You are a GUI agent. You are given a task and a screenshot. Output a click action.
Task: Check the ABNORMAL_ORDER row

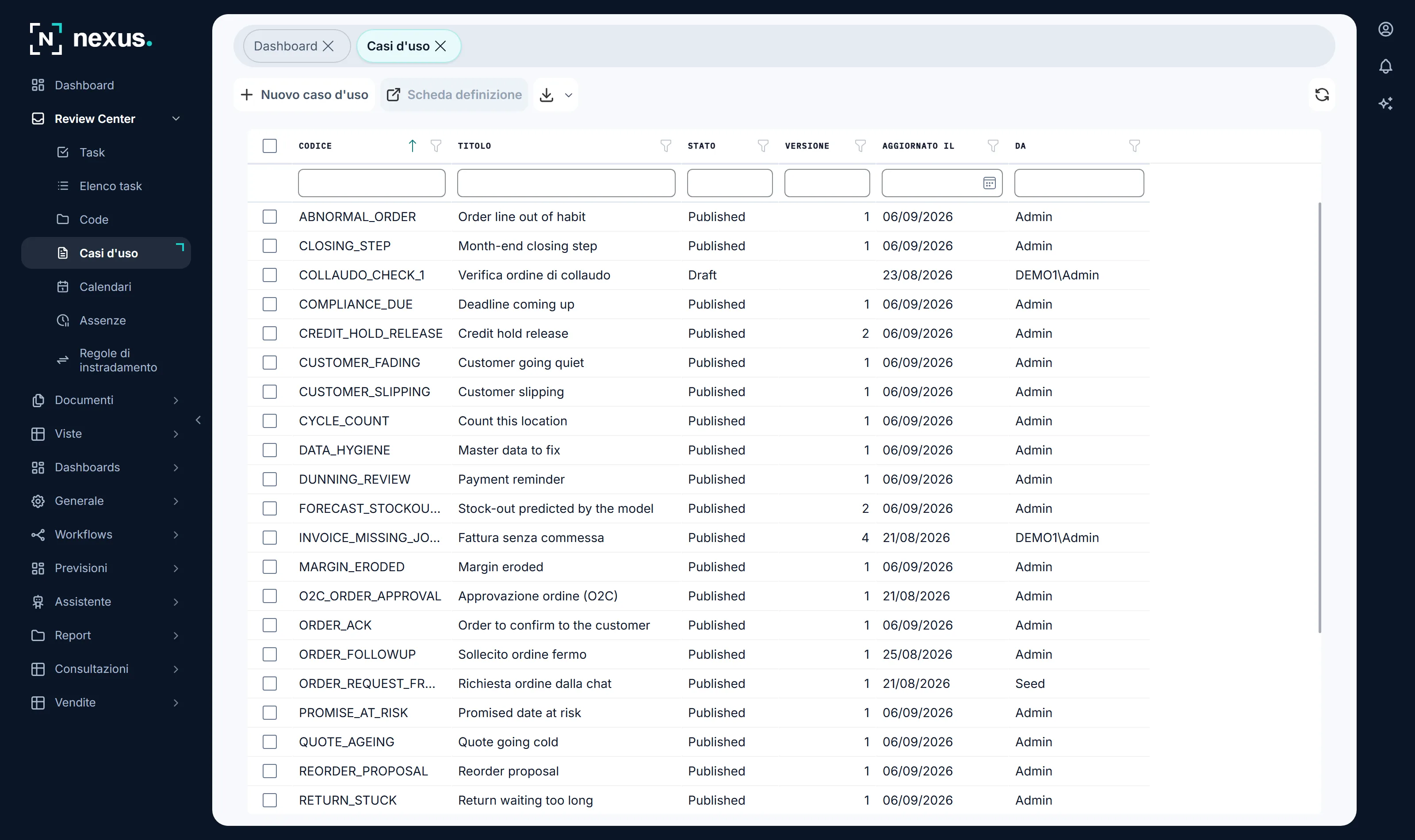pyautogui.click(x=269, y=217)
